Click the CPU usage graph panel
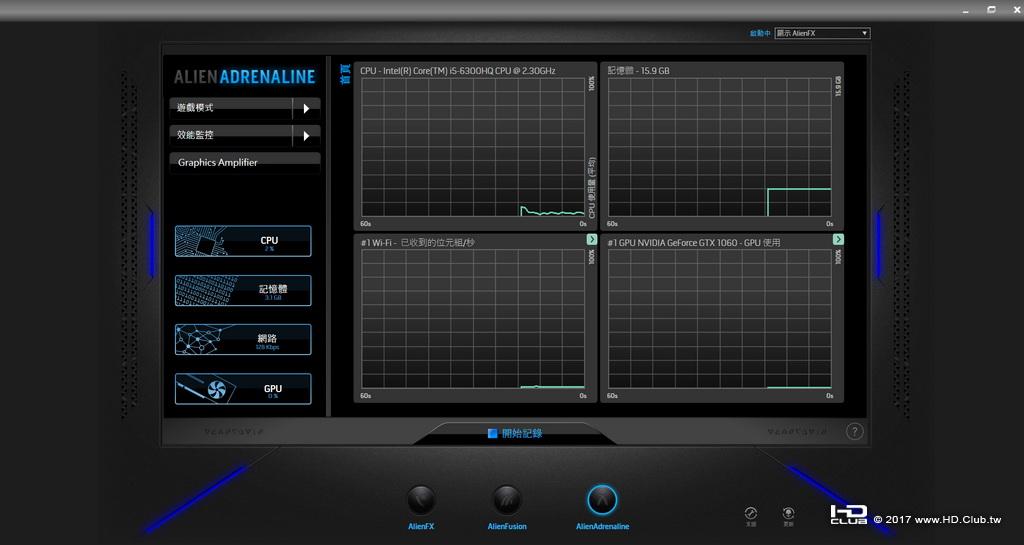 475,146
